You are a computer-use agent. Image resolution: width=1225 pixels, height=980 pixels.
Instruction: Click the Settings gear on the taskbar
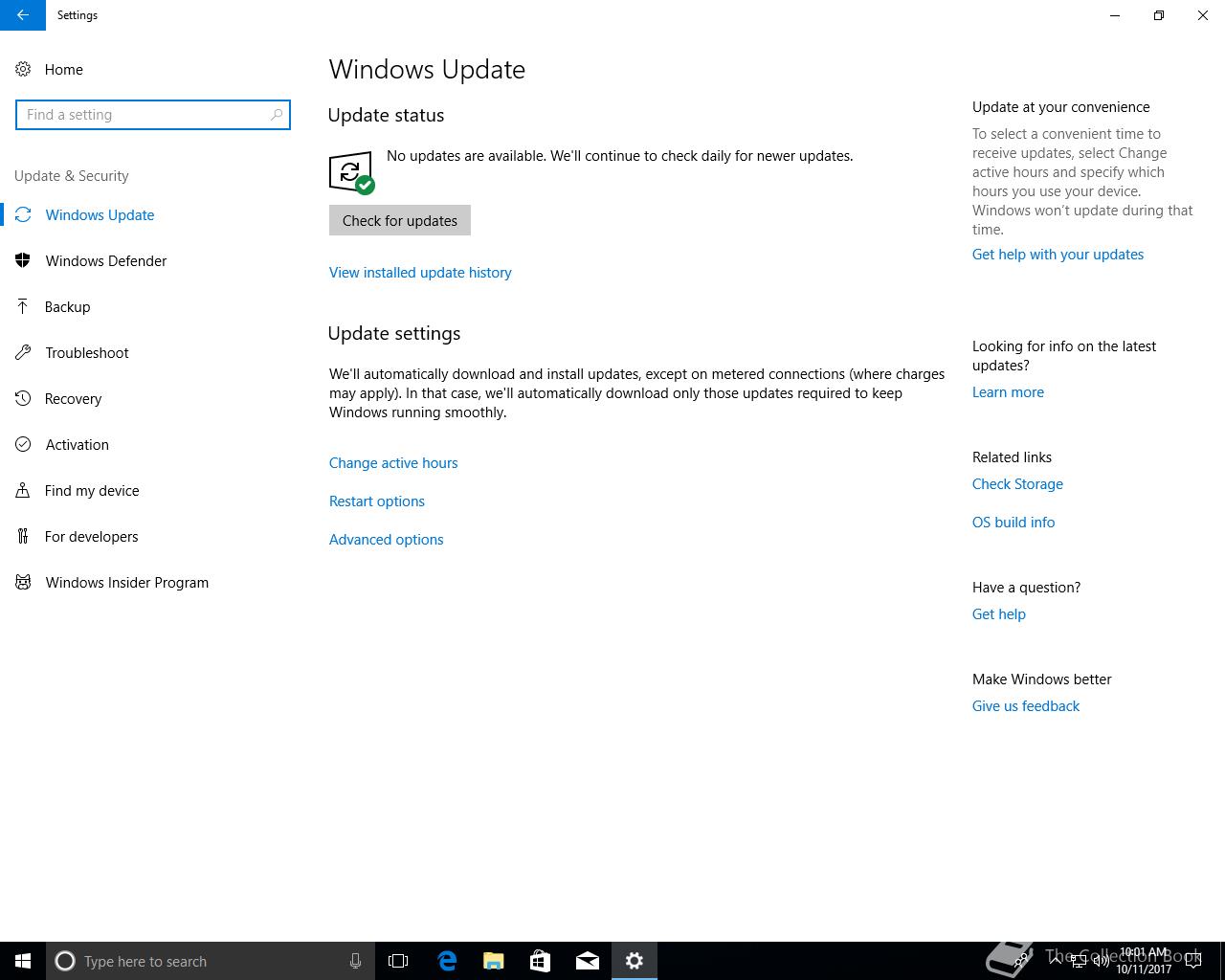coord(635,961)
